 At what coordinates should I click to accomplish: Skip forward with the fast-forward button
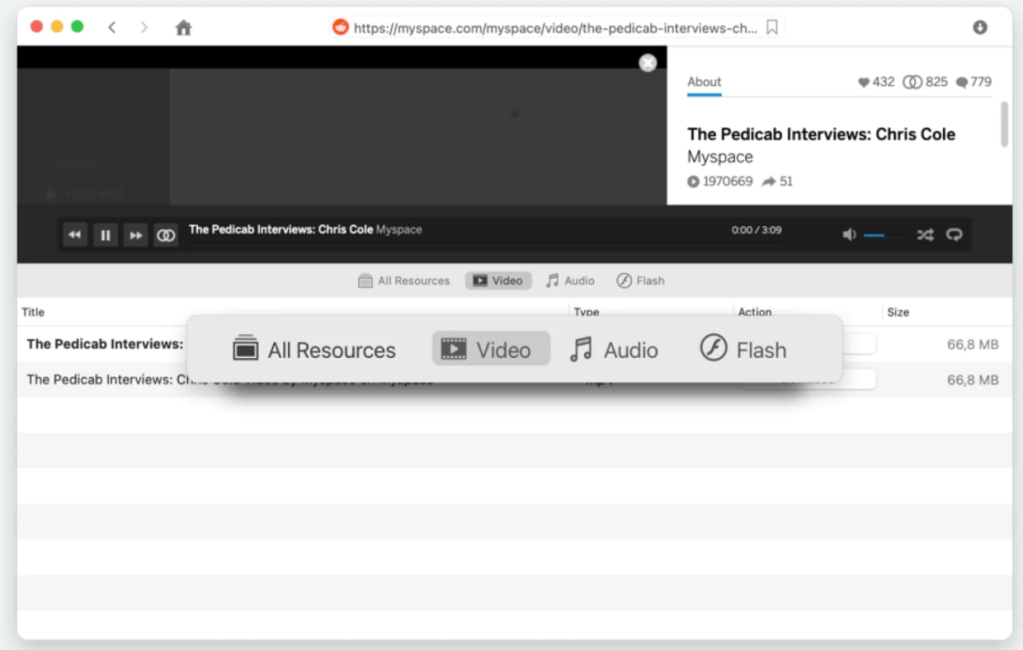(x=135, y=235)
